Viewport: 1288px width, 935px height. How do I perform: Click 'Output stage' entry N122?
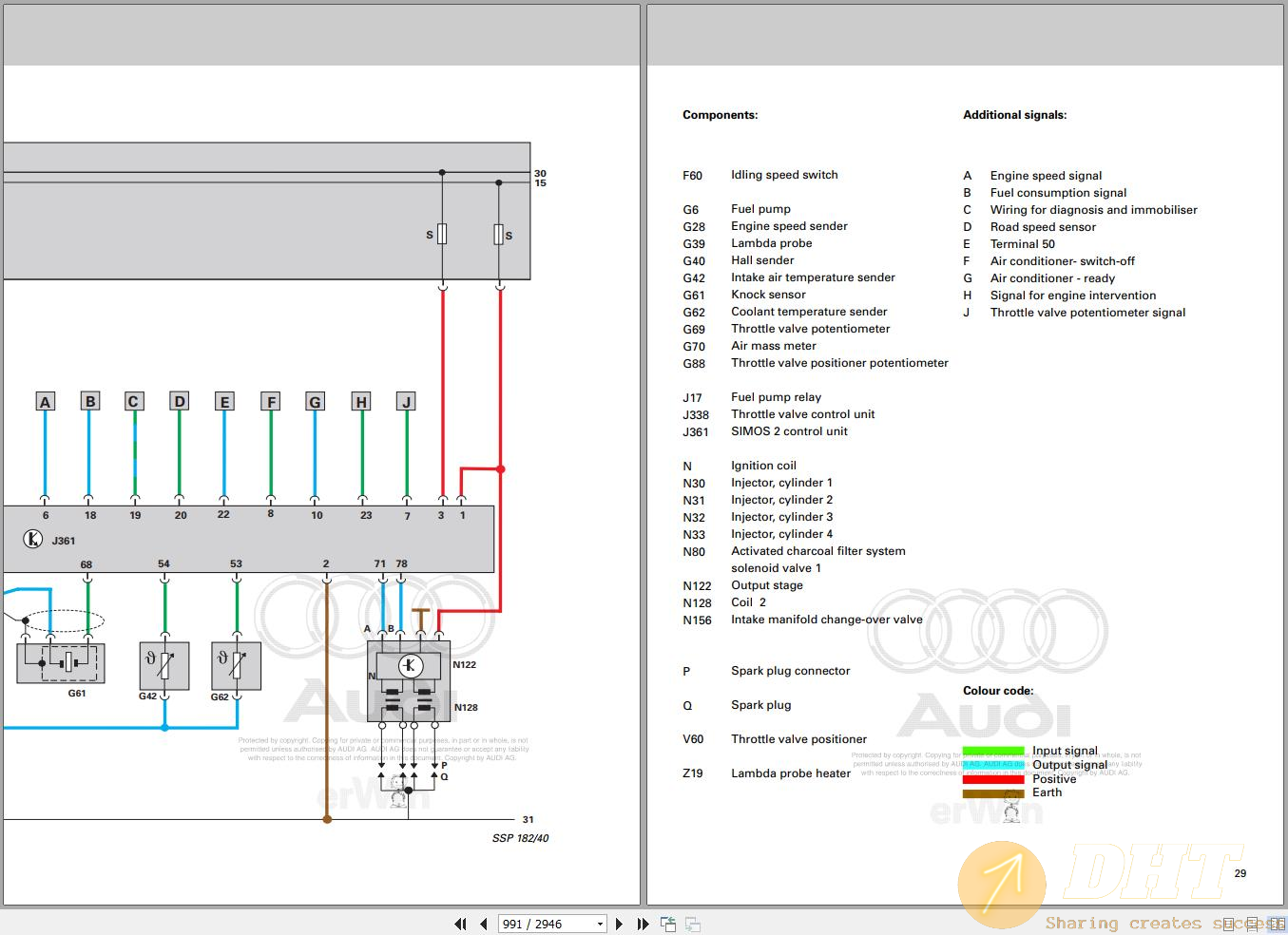766,585
